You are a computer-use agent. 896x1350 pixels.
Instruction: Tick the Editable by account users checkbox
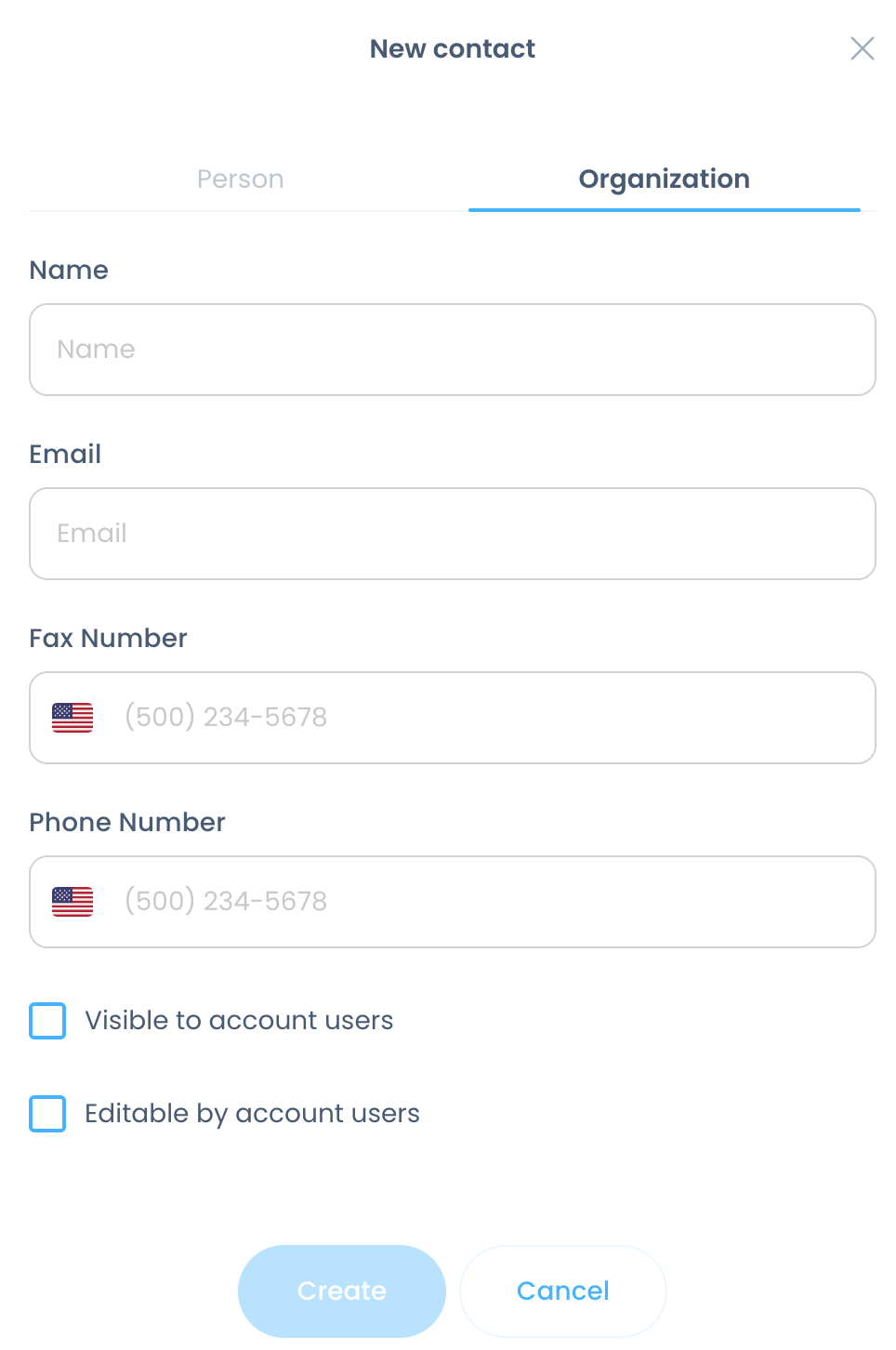coord(47,1114)
